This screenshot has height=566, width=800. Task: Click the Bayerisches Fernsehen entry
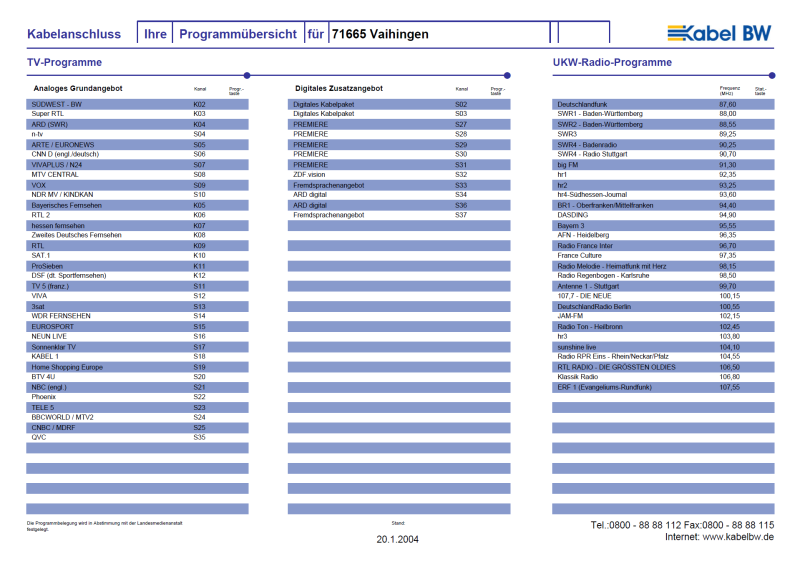137,205
